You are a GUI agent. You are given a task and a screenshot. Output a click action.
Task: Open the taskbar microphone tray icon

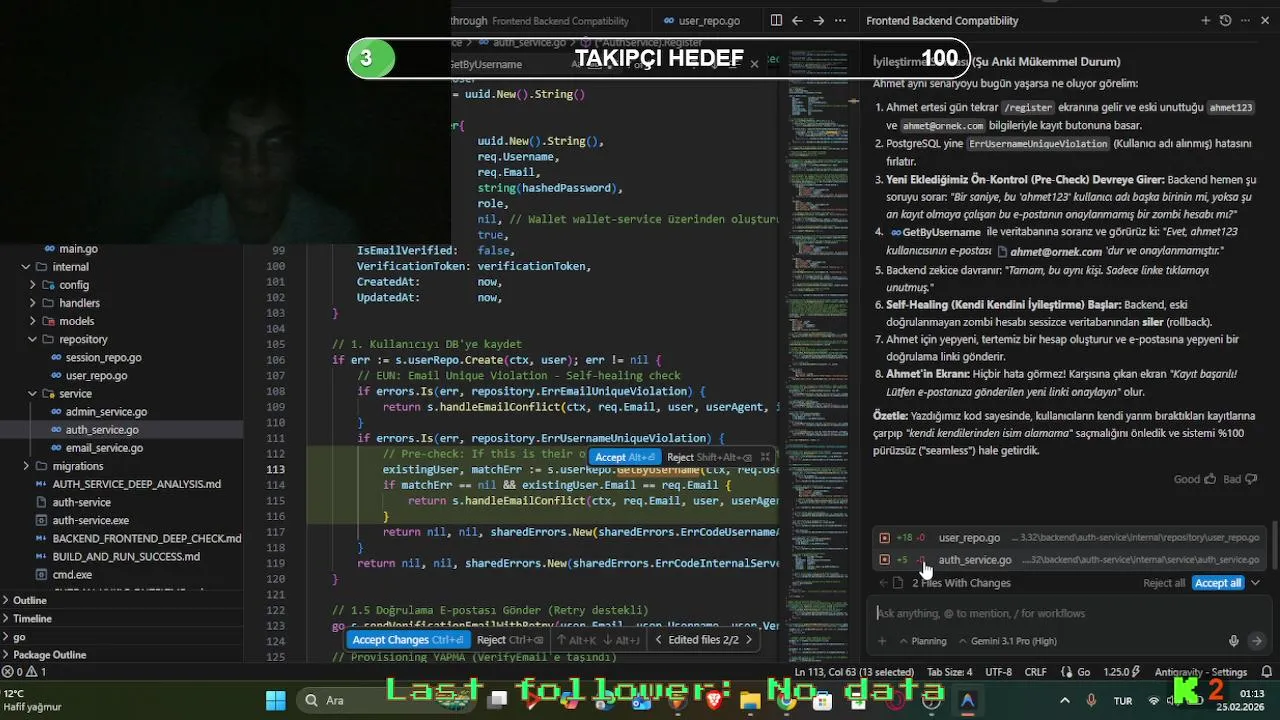(x=1091, y=700)
